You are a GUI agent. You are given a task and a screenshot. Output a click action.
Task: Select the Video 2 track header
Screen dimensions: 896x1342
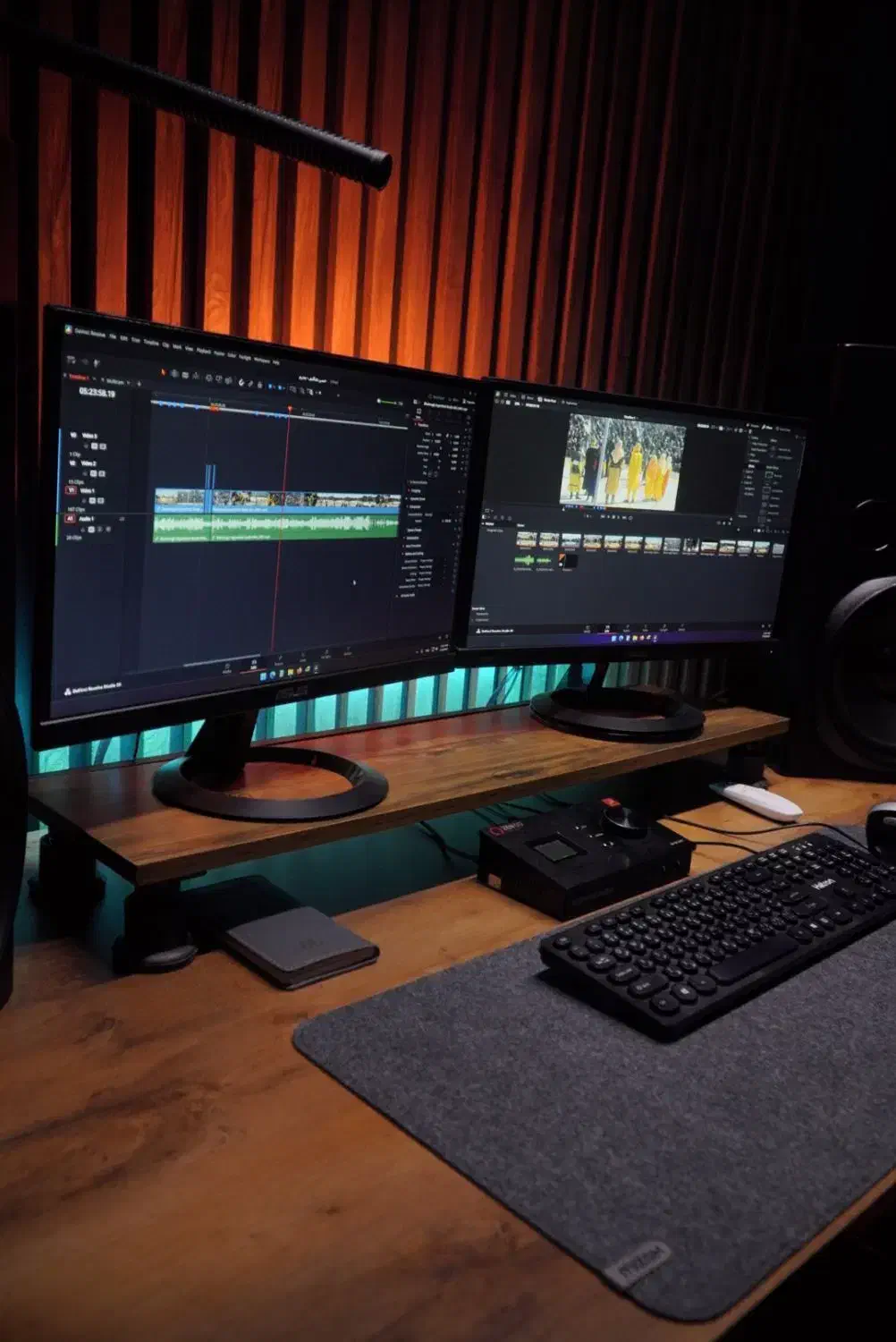click(x=89, y=463)
